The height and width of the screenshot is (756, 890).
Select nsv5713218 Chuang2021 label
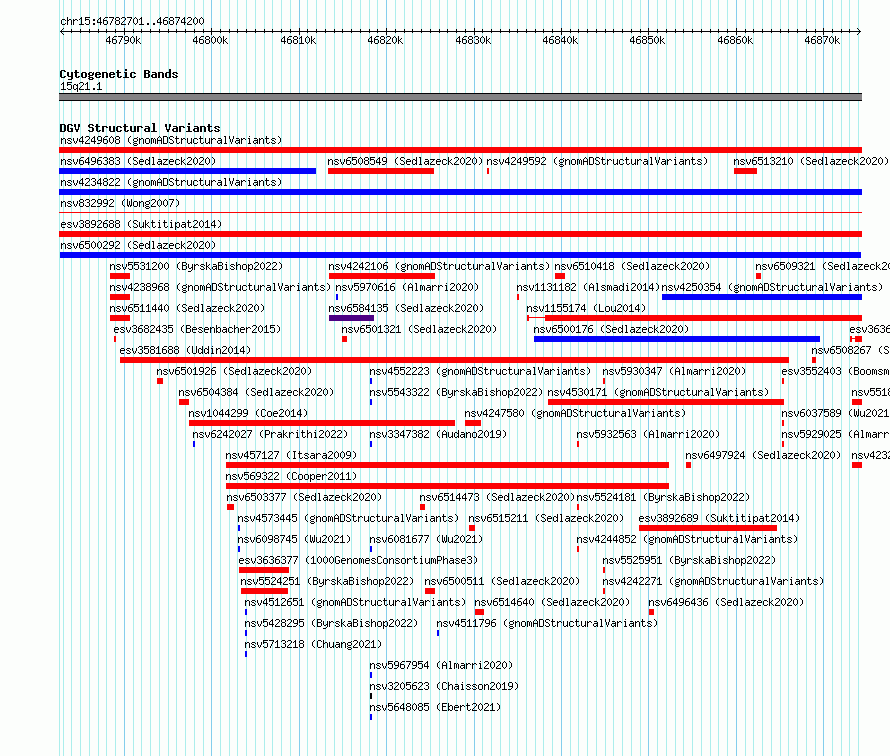(x=313, y=644)
